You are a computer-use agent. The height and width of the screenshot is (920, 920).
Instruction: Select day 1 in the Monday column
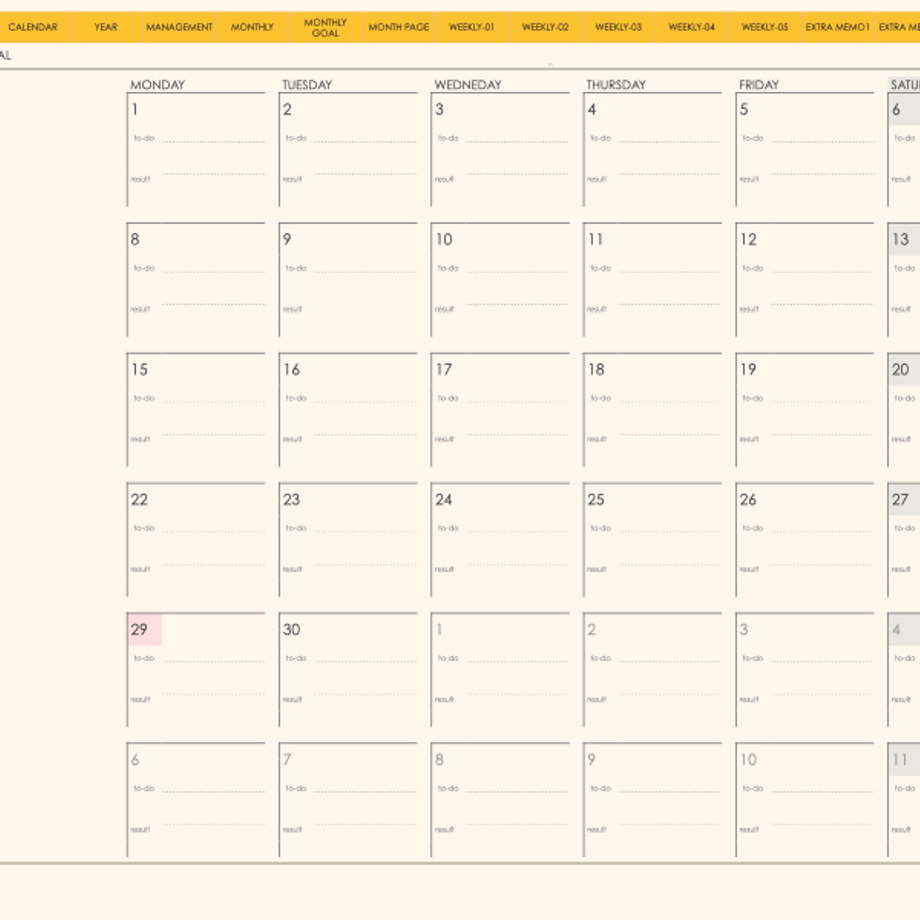point(135,109)
